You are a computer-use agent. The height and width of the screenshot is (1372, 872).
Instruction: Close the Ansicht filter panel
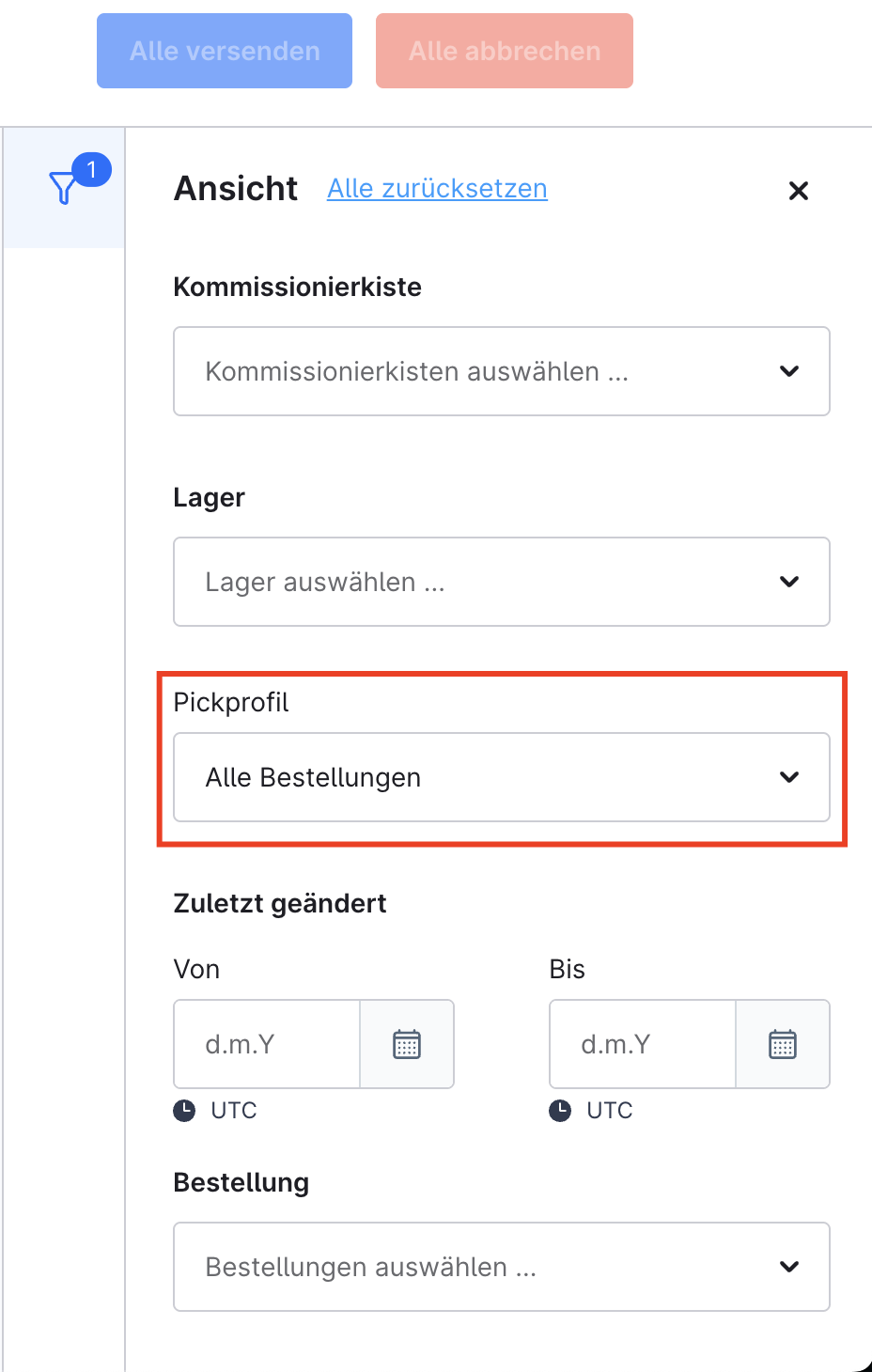799,191
